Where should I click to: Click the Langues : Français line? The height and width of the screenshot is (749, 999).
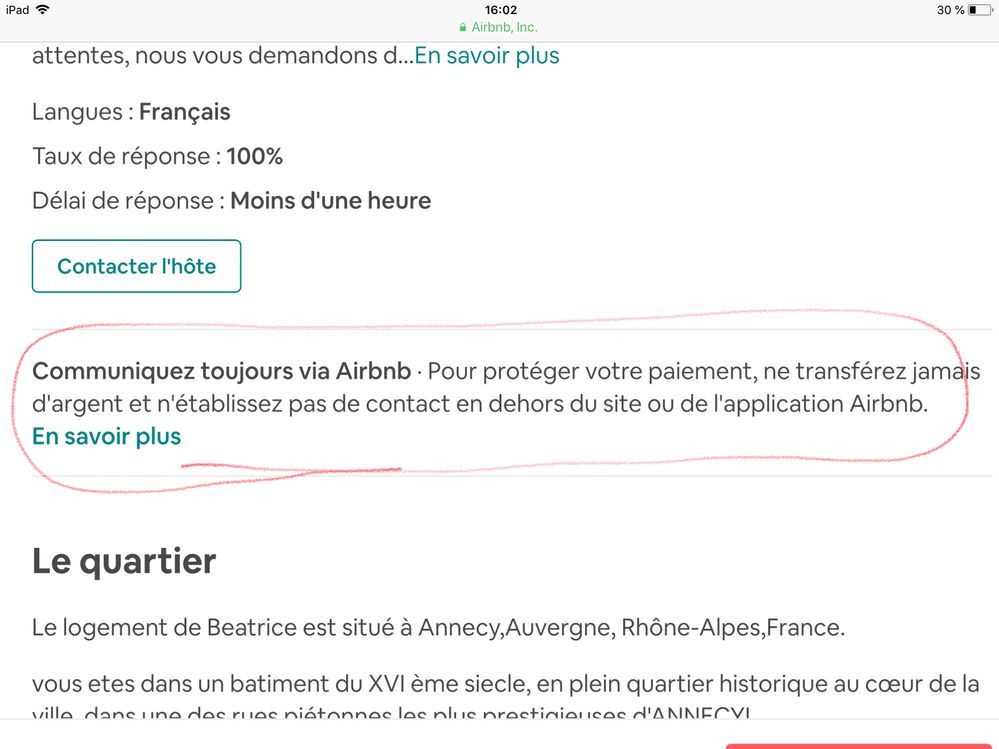131,112
